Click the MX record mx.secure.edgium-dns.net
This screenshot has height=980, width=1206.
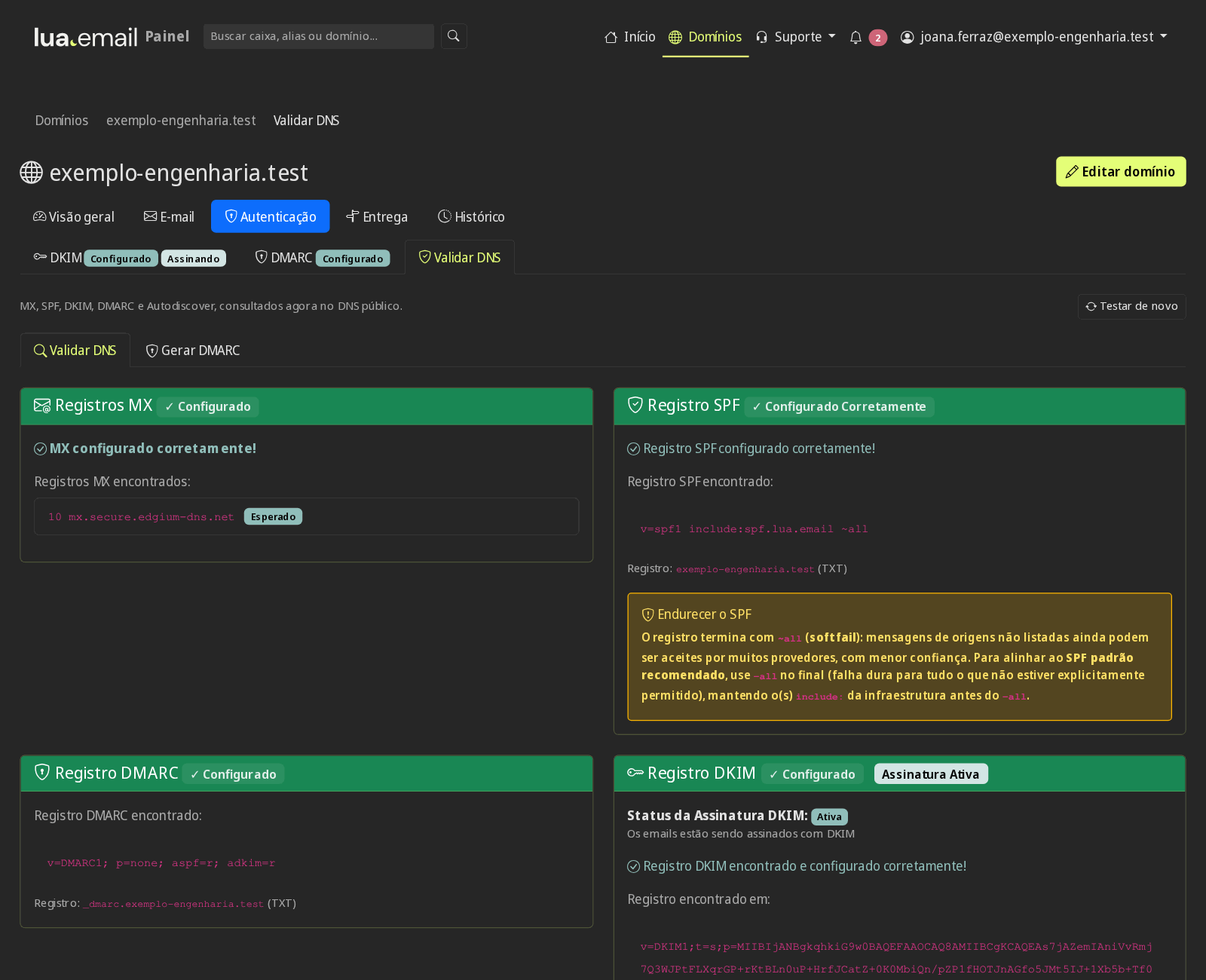[x=141, y=517]
